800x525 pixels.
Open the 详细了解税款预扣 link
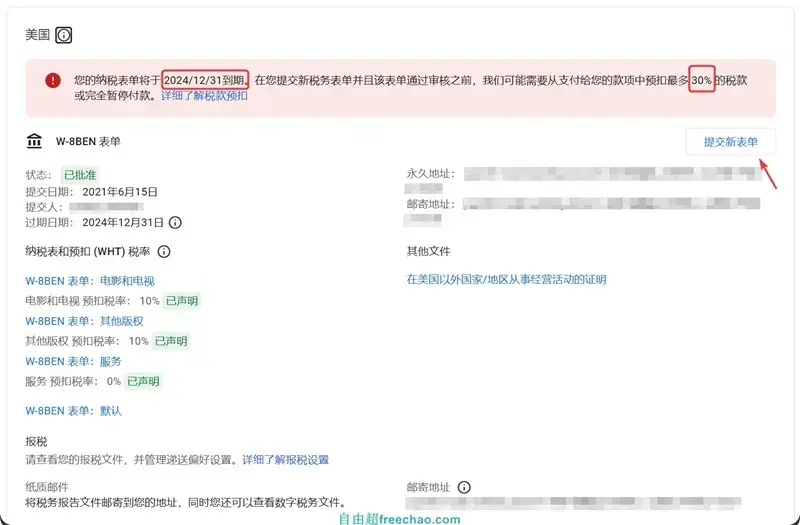click(x=205, y=95)
